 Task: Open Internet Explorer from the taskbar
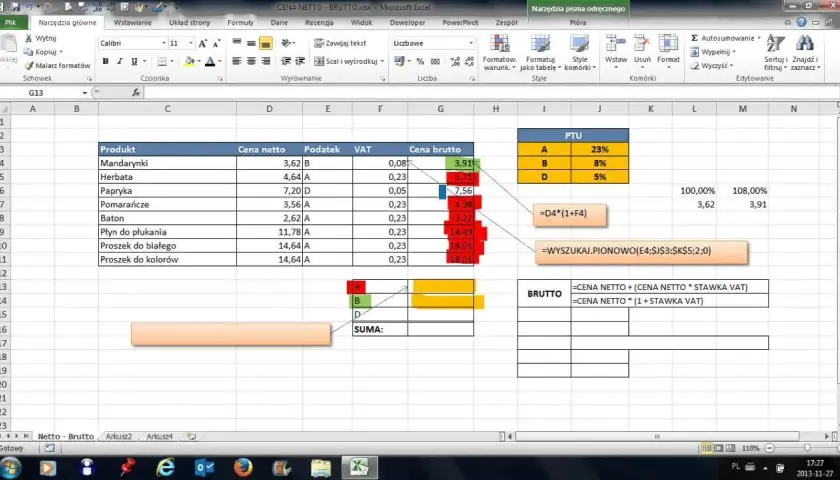[166, 468]
